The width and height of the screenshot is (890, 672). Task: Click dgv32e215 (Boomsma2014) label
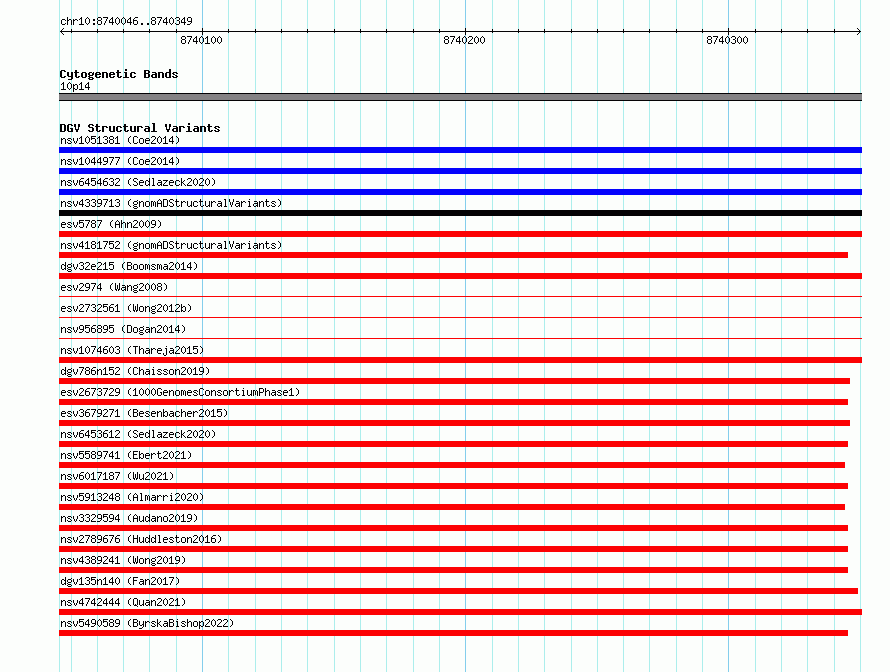click(129, 266)
